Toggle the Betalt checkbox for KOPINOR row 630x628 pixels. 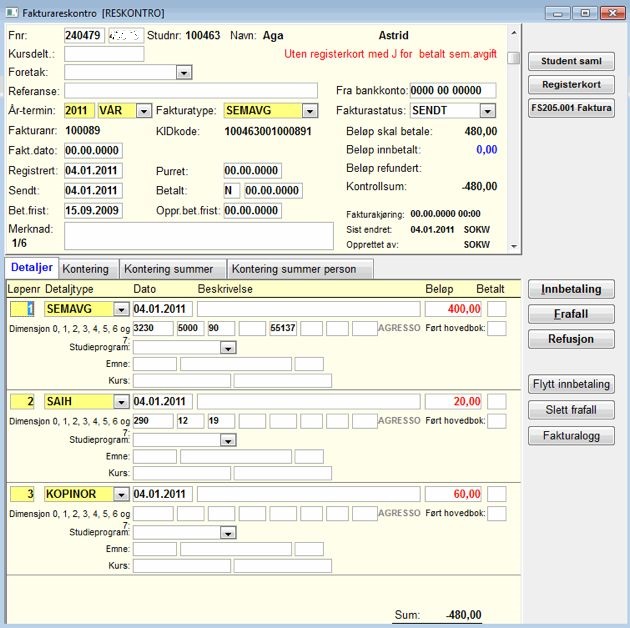click(497, 494)
